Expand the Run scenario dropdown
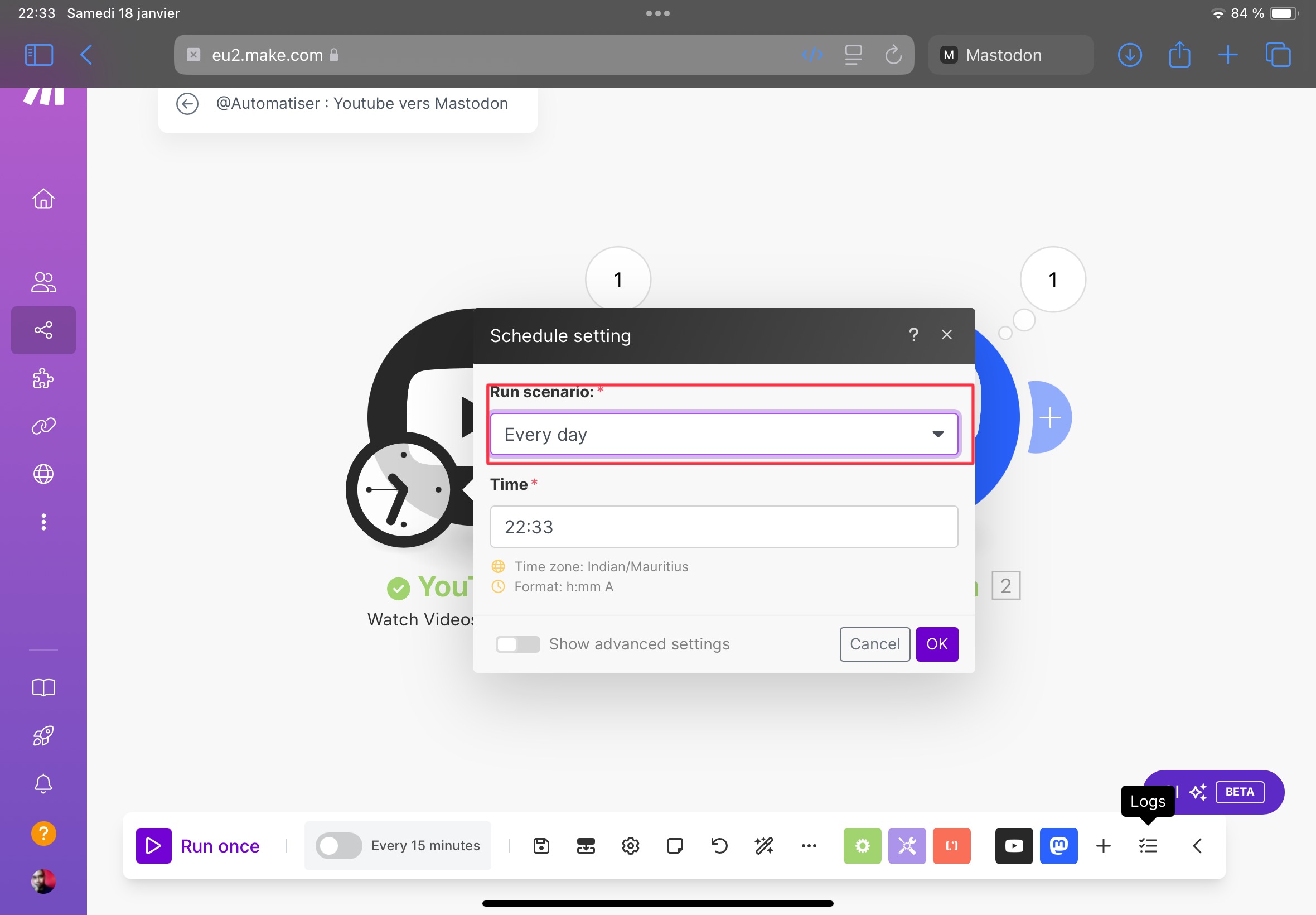This screenshot has height=915, width=1316. (723, 433)
